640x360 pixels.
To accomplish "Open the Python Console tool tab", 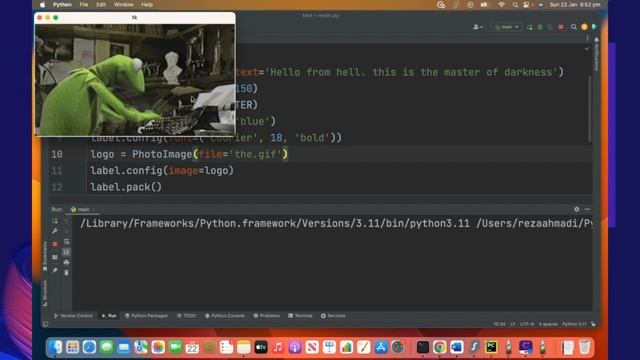I will pos(225,316).
